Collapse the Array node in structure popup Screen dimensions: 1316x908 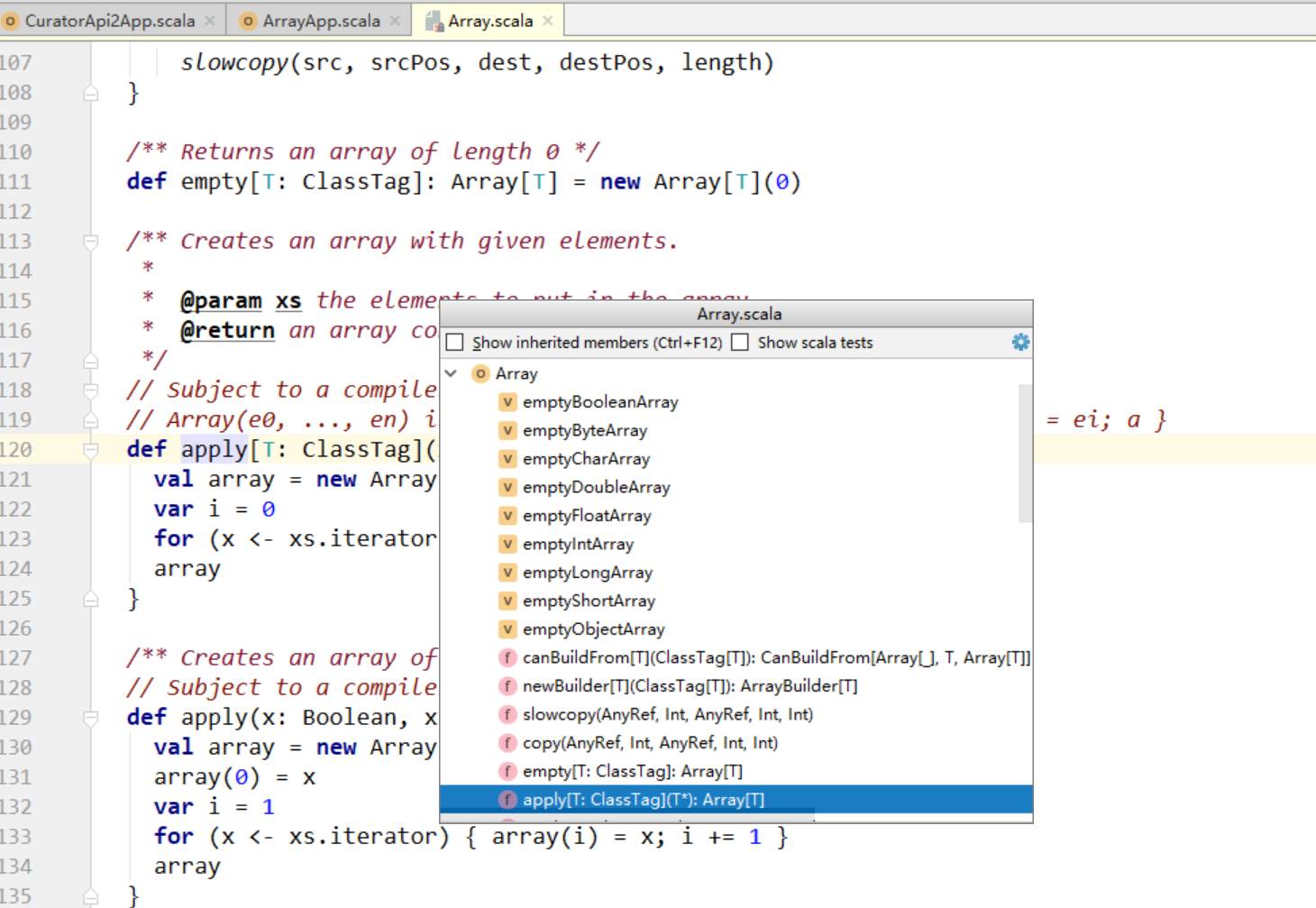pos(452,373)
